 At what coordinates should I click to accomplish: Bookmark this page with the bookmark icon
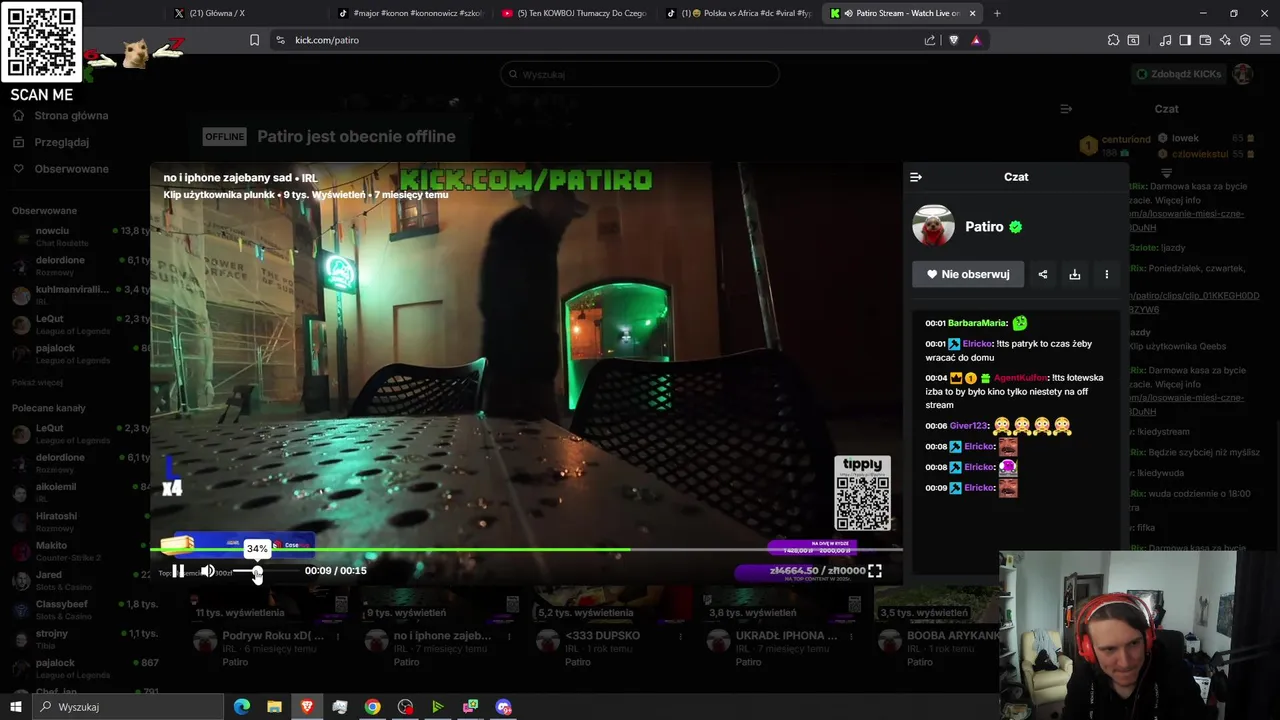(254, 40)
